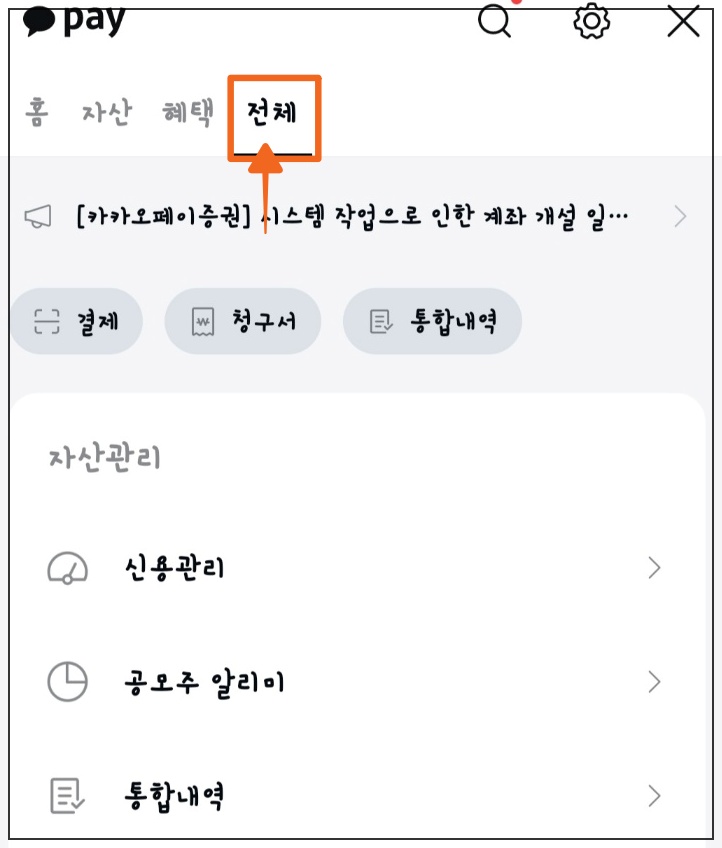Open the 혜택 tab
This screenshot has height=848, width=722.
pos(186,112)
